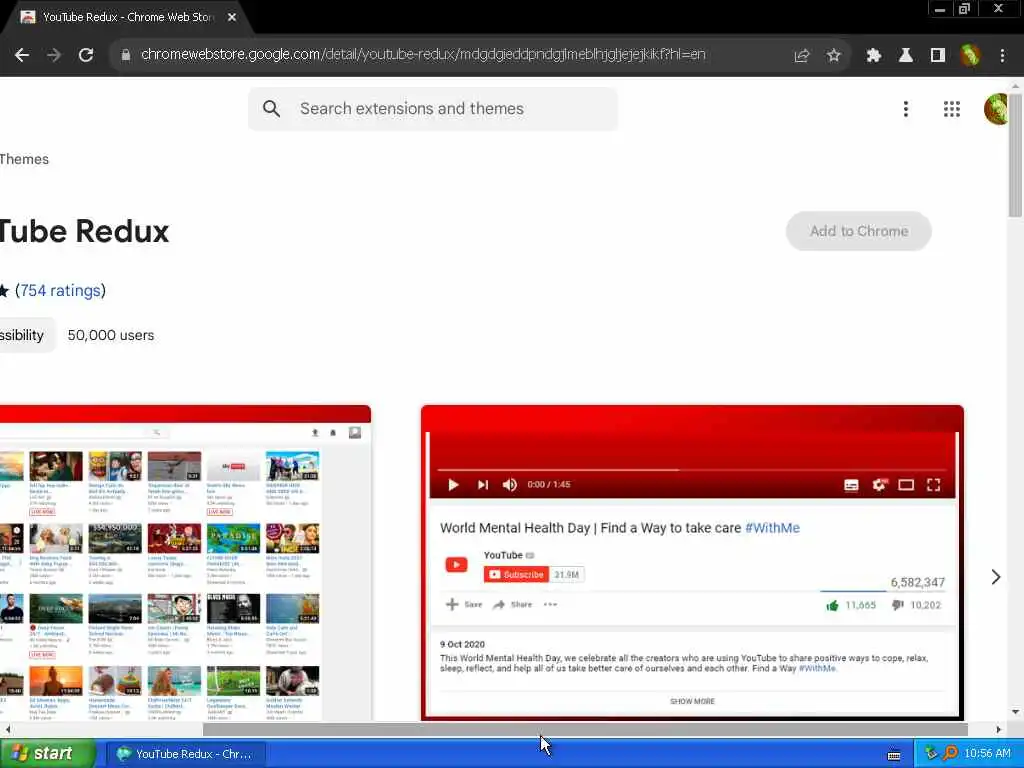
Task: Click the thumbs up 11,665 icon
Action: (832, 605)
